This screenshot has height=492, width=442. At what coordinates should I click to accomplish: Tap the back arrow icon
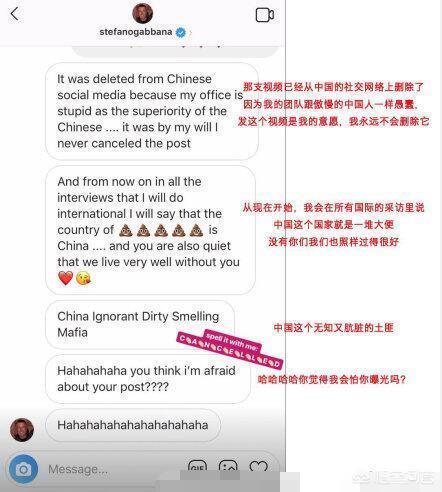click(14, 14)
